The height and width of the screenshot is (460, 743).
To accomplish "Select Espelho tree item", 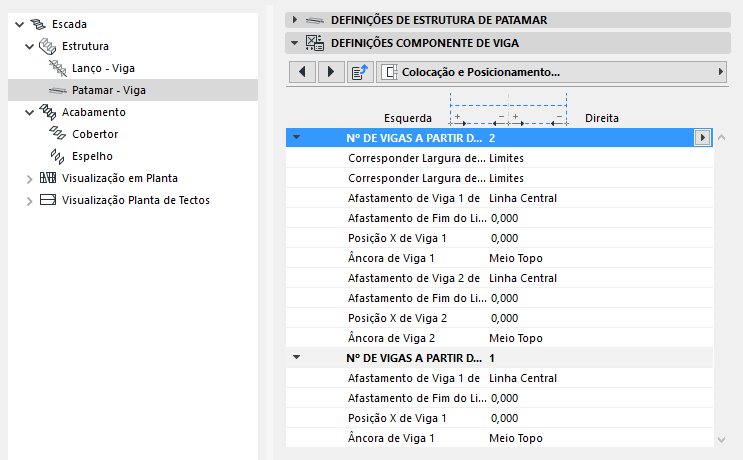I will point(92,156).
